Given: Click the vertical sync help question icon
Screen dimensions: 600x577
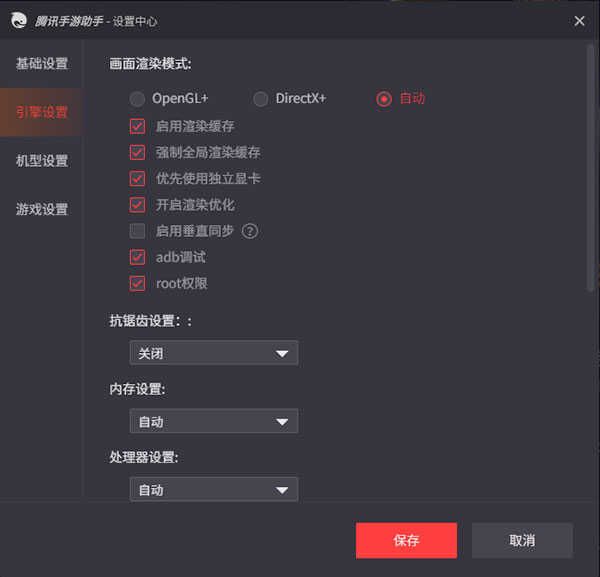Looking at the screenshot, I should (250, 231).
